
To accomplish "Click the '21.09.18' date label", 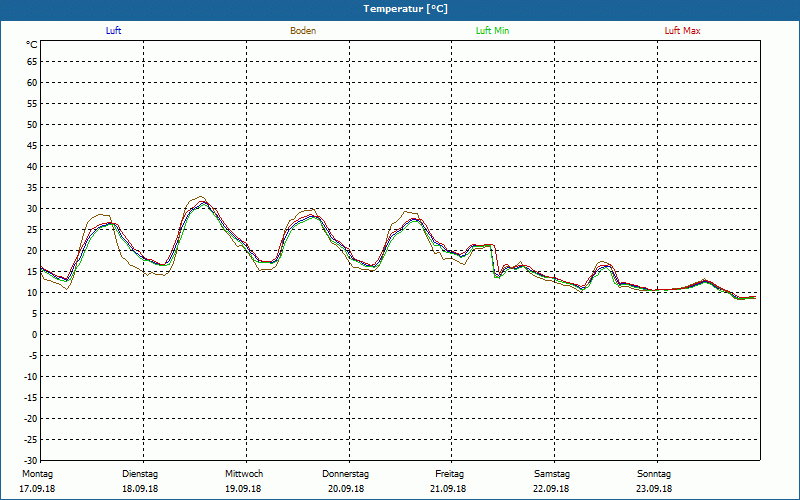I will tap(448, 489).
